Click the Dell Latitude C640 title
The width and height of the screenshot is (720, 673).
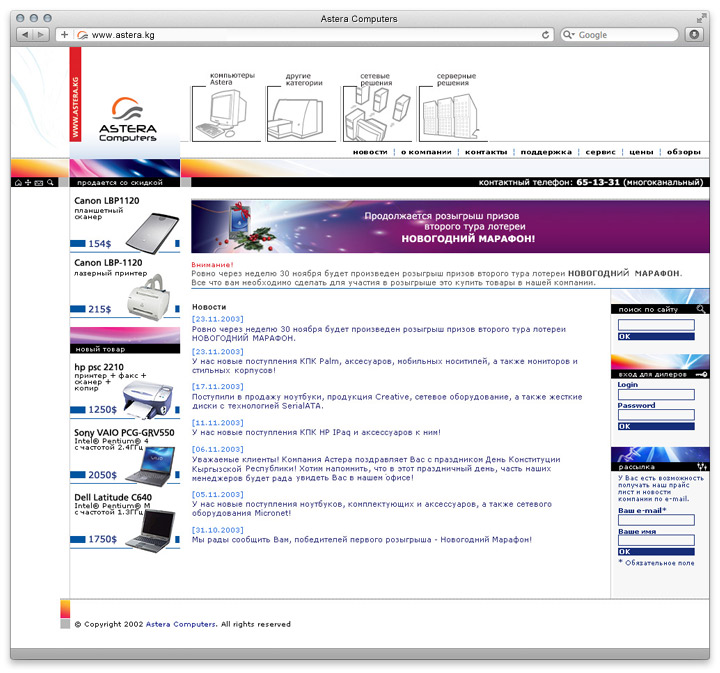tap(113, 498)
